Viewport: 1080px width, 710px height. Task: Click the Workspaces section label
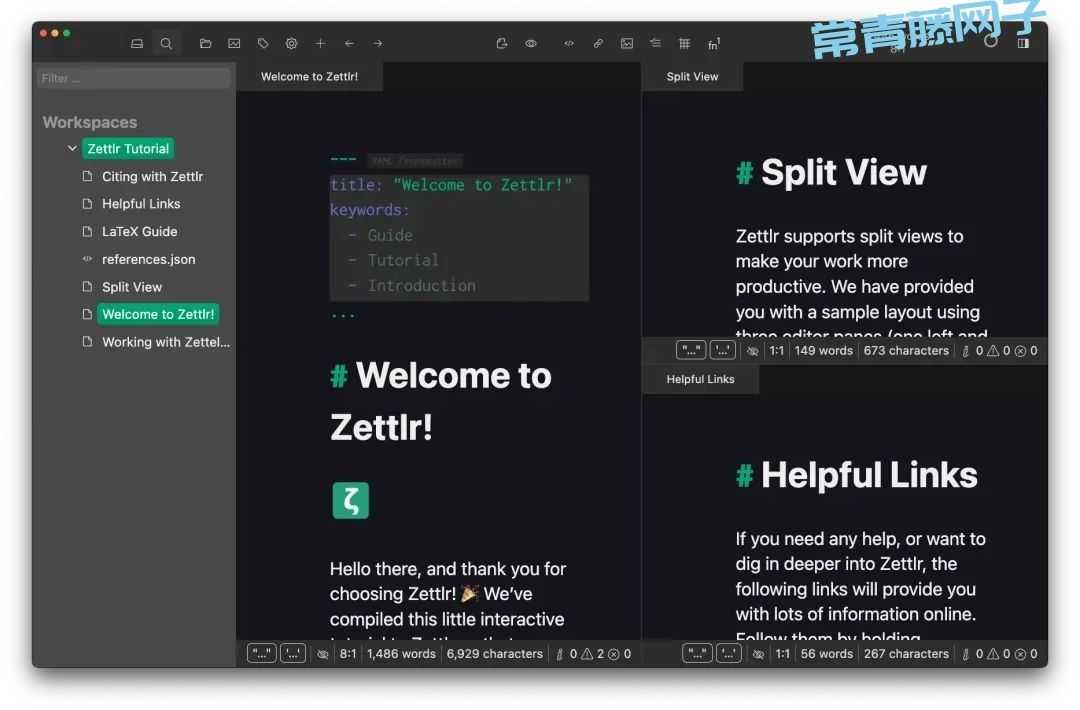[90, 122]
